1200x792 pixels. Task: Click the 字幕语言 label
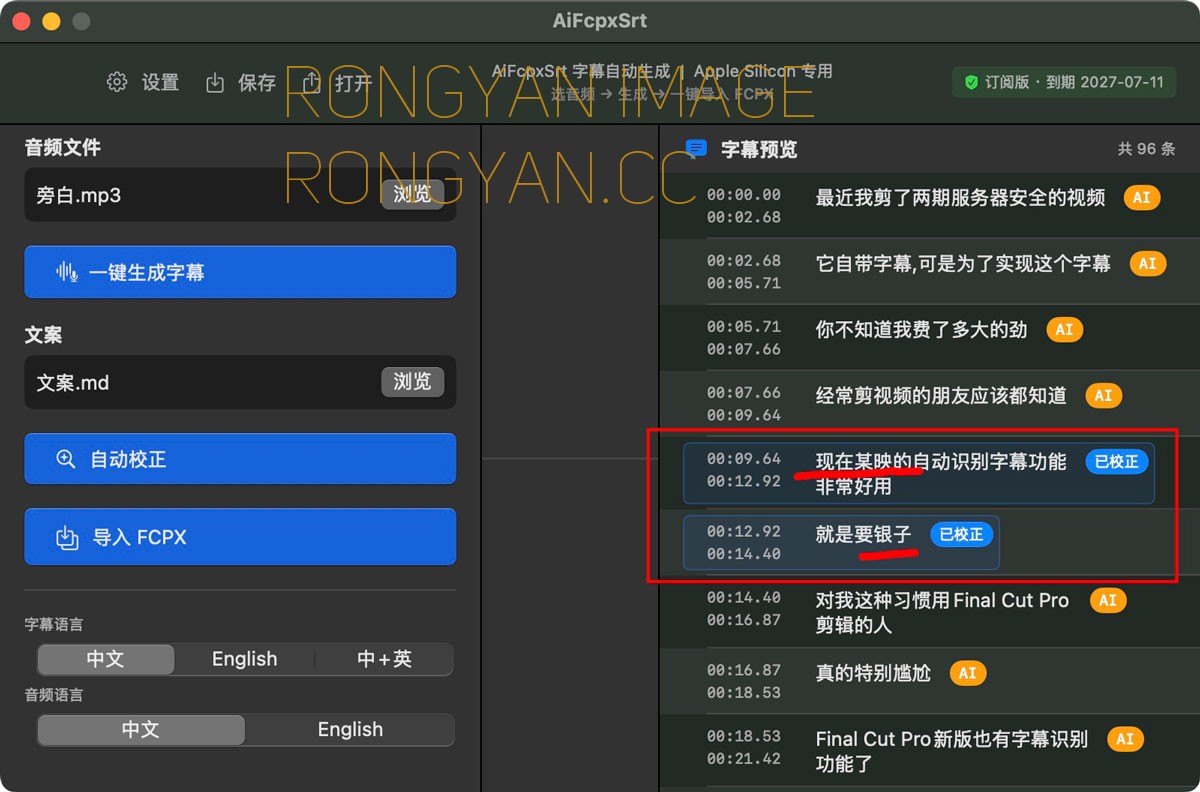54,624
